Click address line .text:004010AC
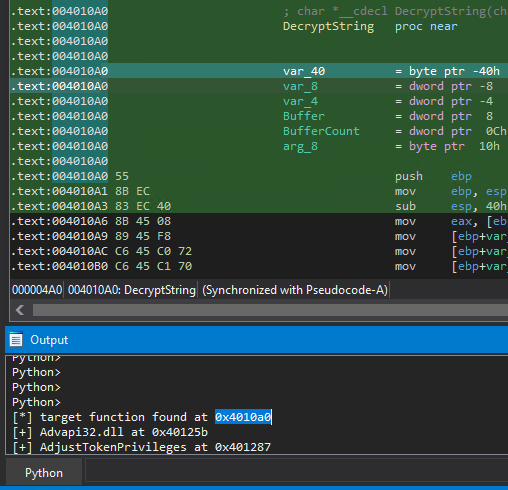508x490 pixels. 59,251
